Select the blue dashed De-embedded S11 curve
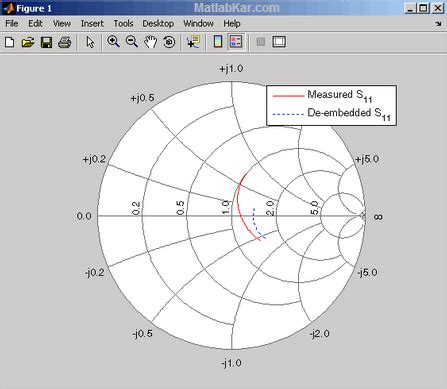 click(254, 223)
